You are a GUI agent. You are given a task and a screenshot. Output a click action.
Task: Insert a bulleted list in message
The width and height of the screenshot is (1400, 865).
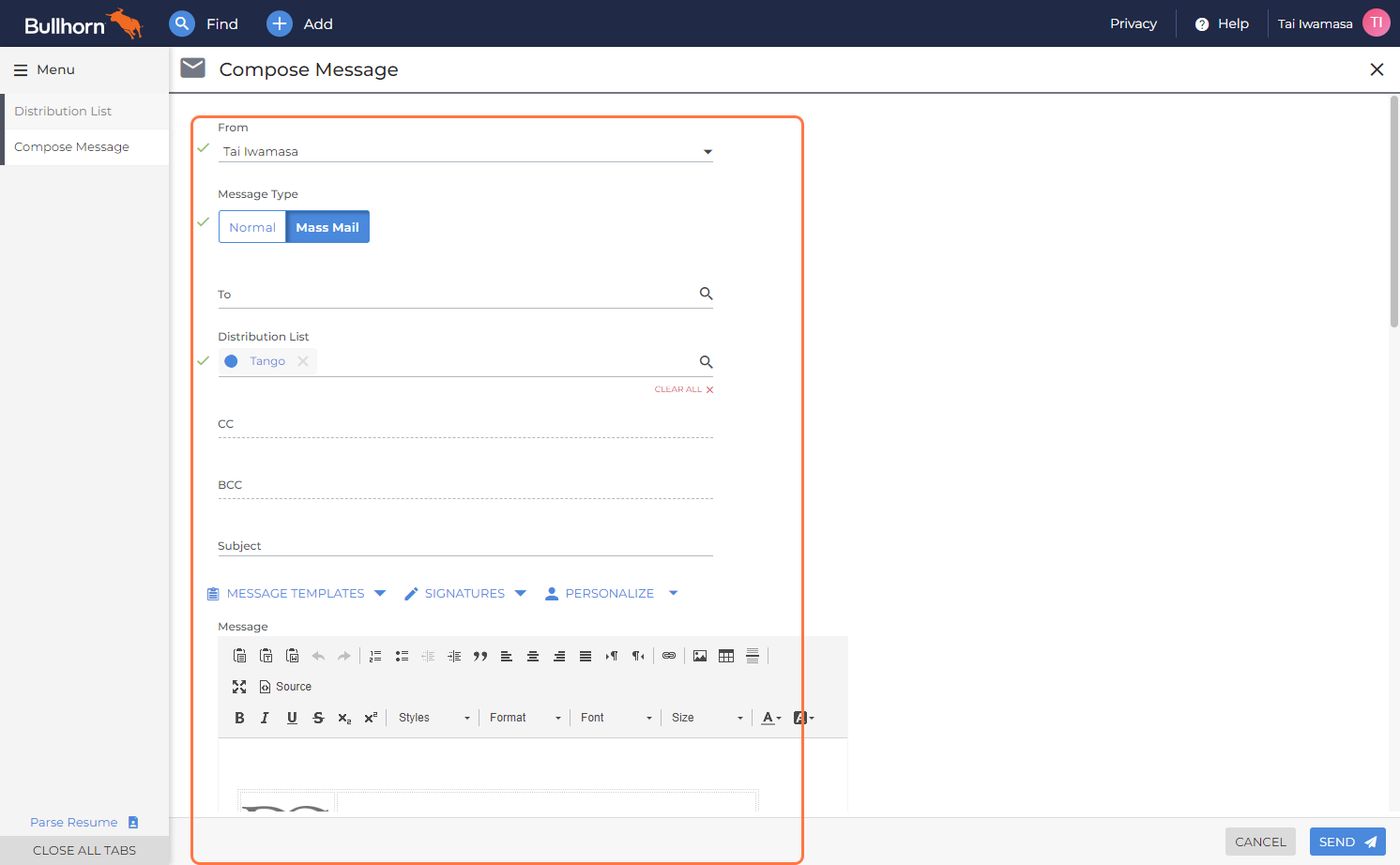(402, 656)
